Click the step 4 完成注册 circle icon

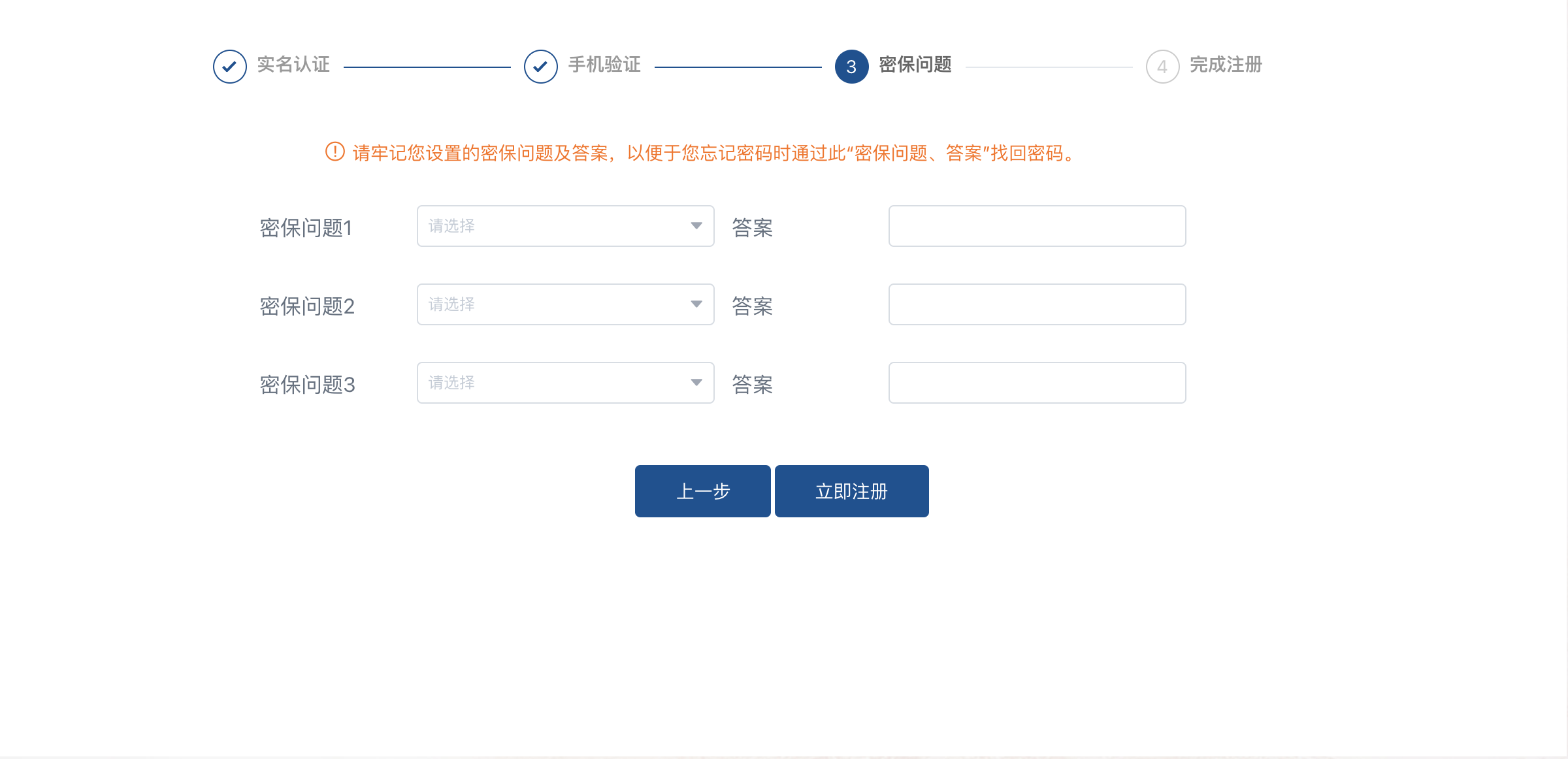click(x=1162, y=67)
